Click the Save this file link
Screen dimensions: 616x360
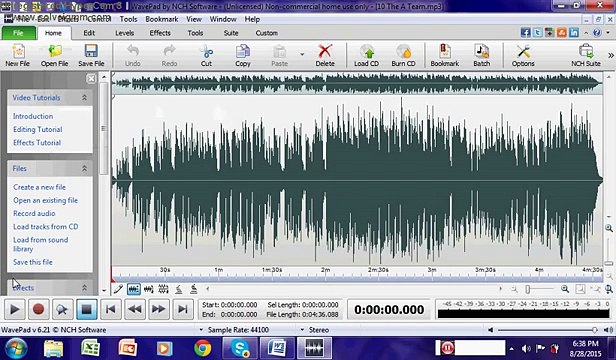[x=33, y=262]
